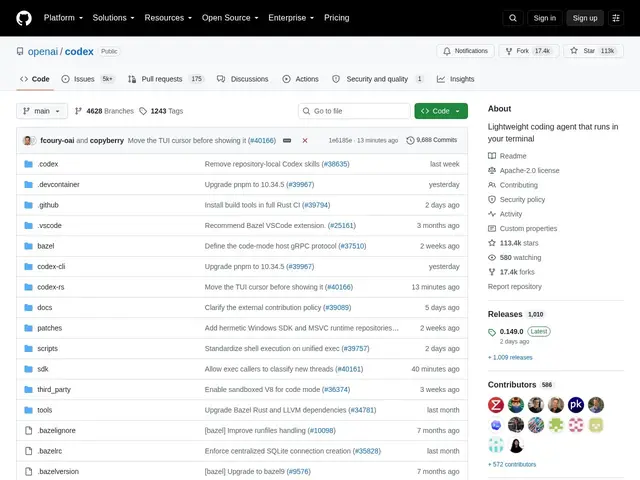Click the release tag icon for 0.149.0

click(x=492, y=332)
